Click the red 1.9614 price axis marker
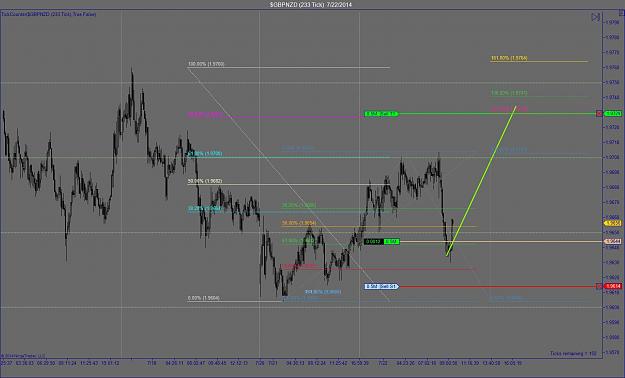The width and height of the screenshot is (625, 378). click(x=613, y=286)
